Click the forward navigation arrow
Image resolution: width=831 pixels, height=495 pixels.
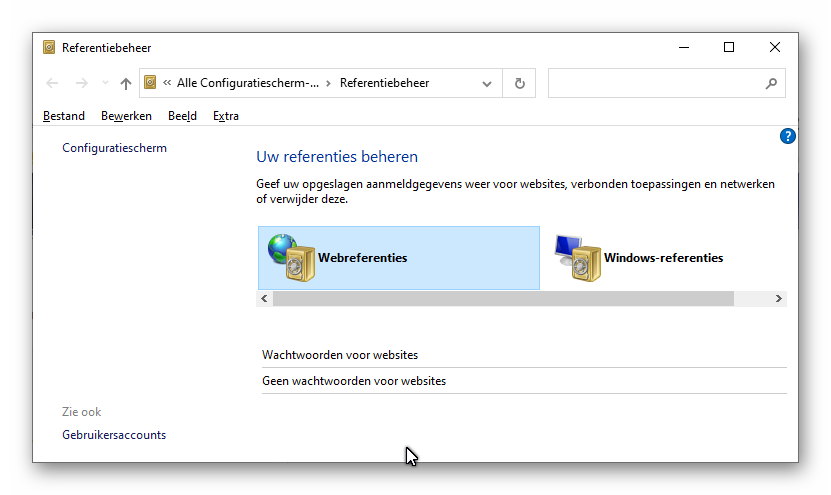pyautogui.click(x=82, y=83)
